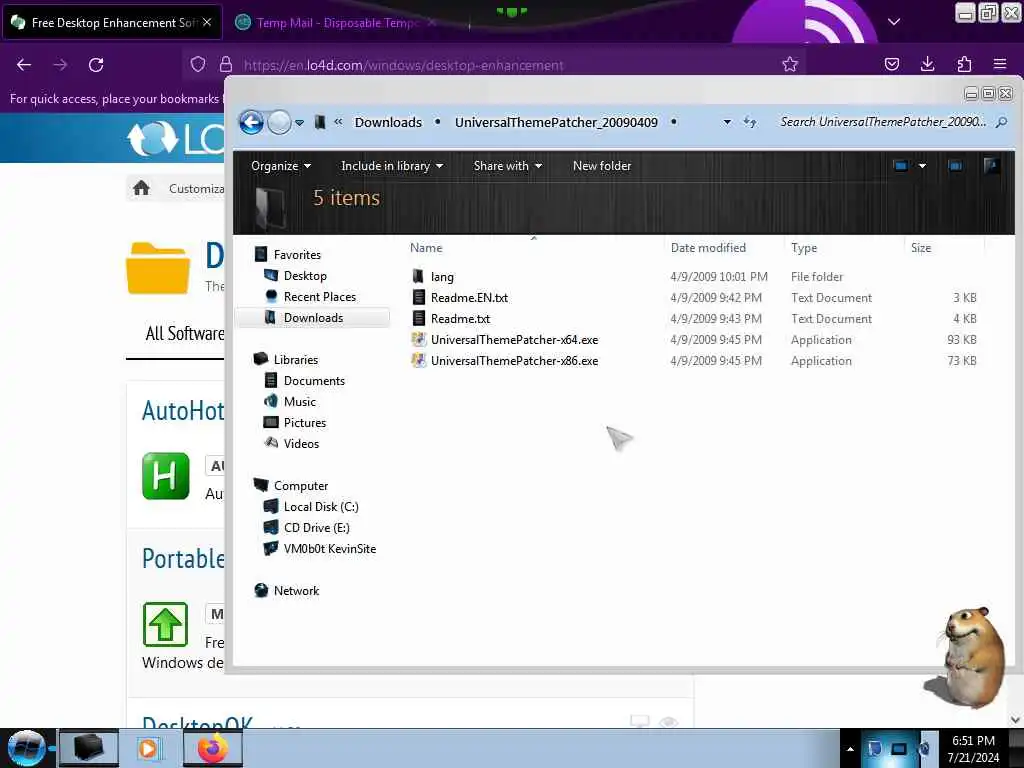Click Firefox reload button
Image resolution: width=1024 pixels, height=768 pixels.
point(96,65)
